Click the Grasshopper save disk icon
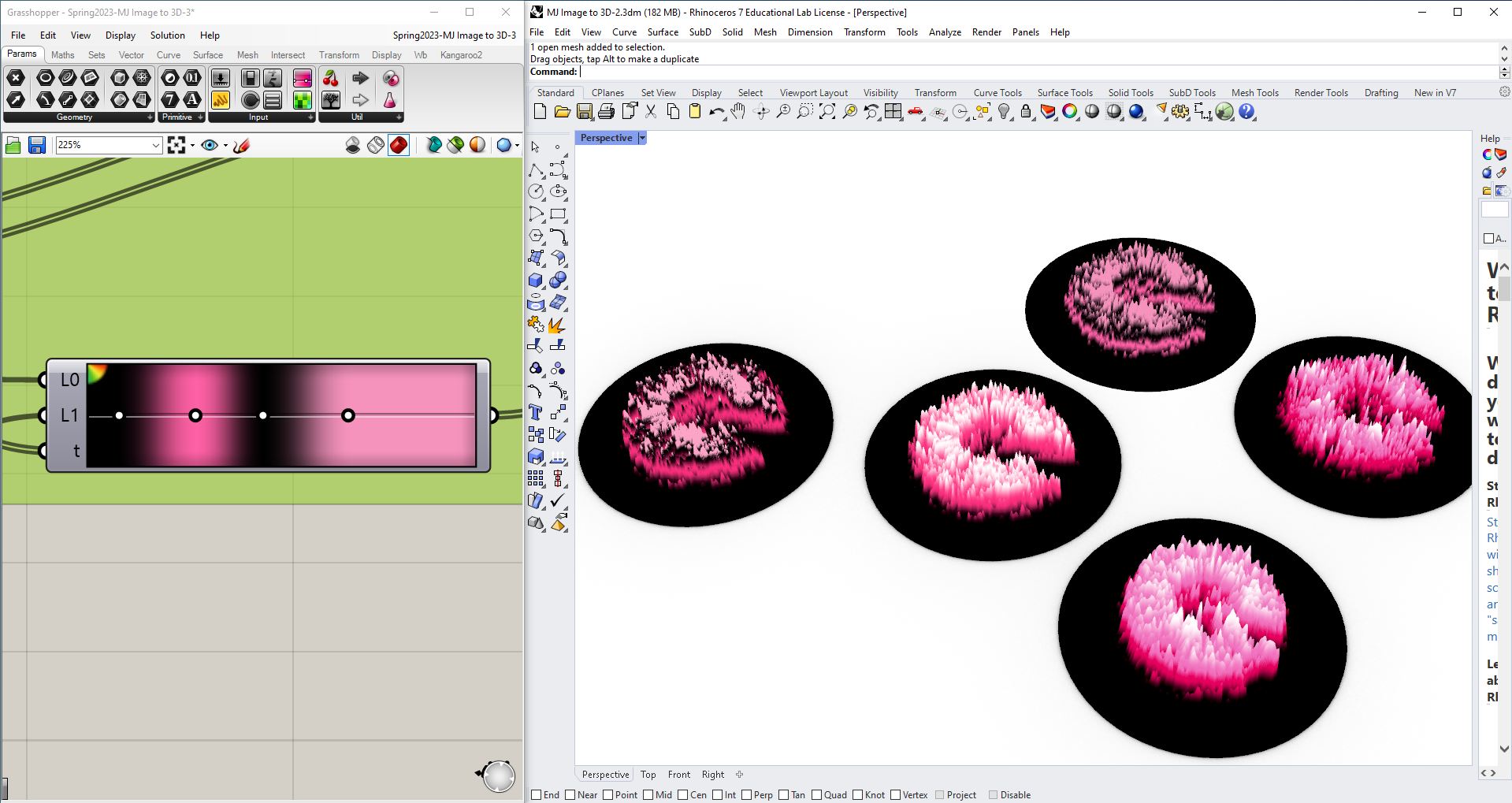This screenshot has width=1512, height=803. [36, 145]
